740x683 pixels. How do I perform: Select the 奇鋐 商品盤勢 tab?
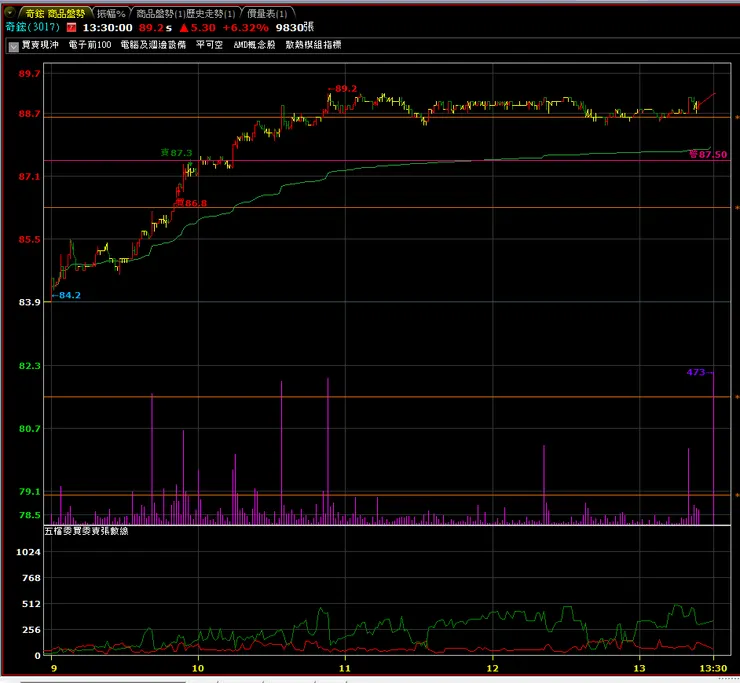(55, 14)
